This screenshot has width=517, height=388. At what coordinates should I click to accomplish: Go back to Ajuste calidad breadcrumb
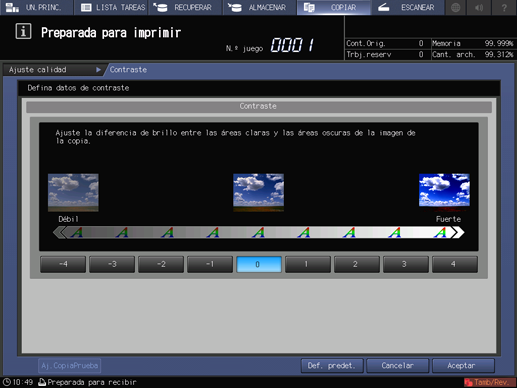click(x=53, y=70)
